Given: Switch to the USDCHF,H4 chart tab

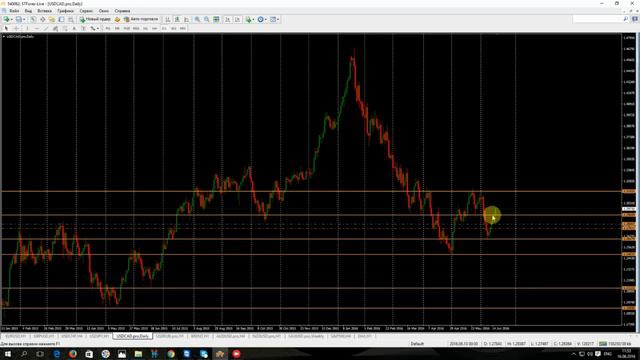Looking at the screenshot, I should click(x=72, y=336).
